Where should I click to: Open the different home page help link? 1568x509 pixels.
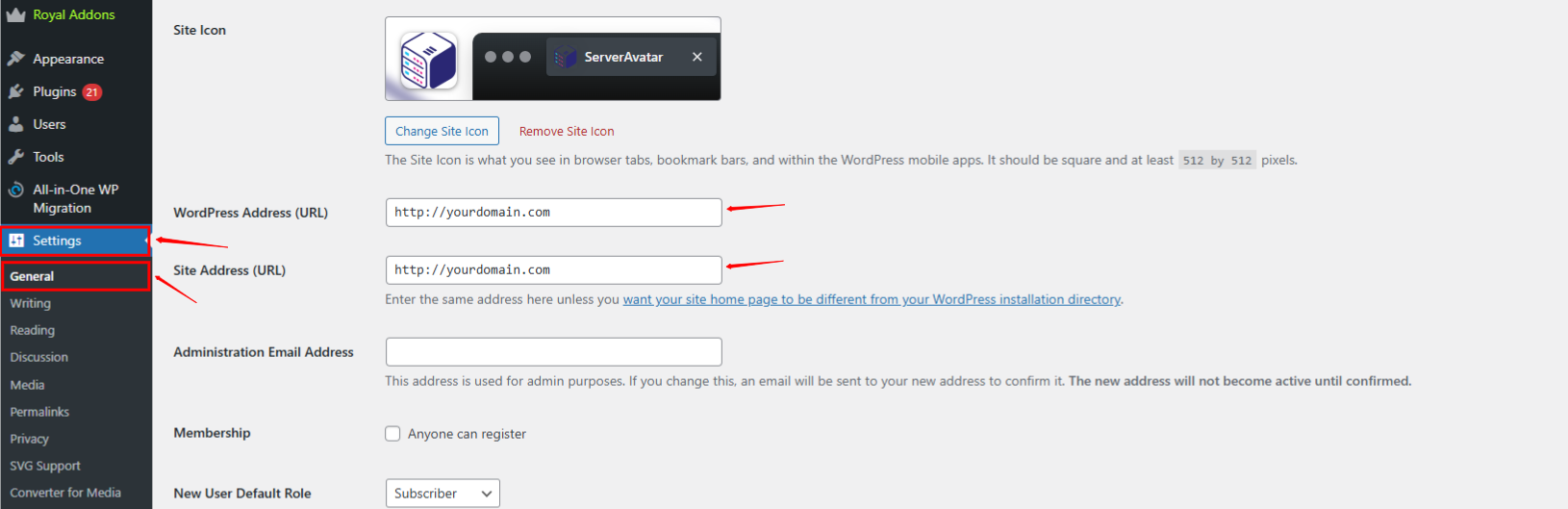[x=872, y=299]
